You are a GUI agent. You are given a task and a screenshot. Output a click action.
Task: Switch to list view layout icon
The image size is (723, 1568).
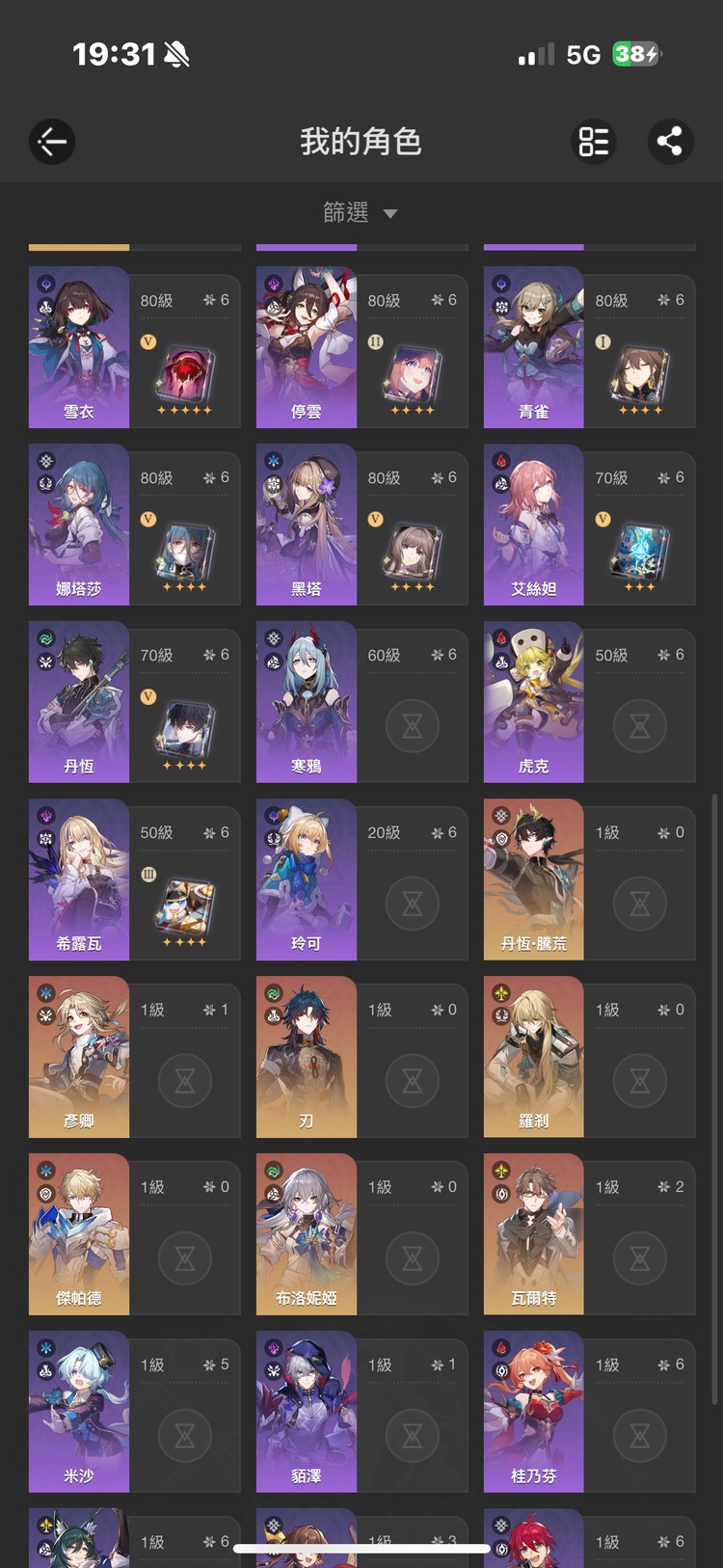coord(594,142)
